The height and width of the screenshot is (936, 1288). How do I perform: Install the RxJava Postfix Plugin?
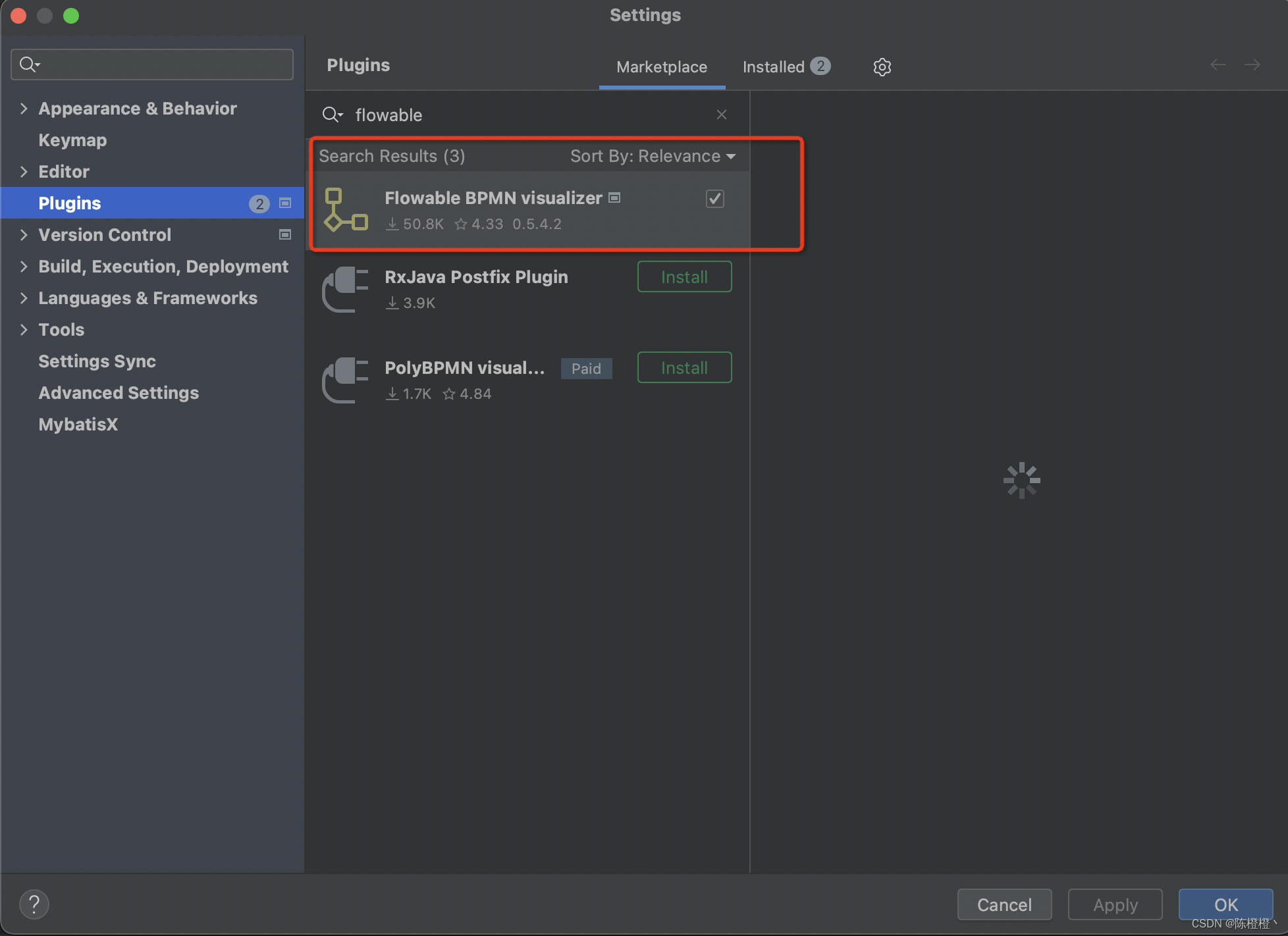684,276
